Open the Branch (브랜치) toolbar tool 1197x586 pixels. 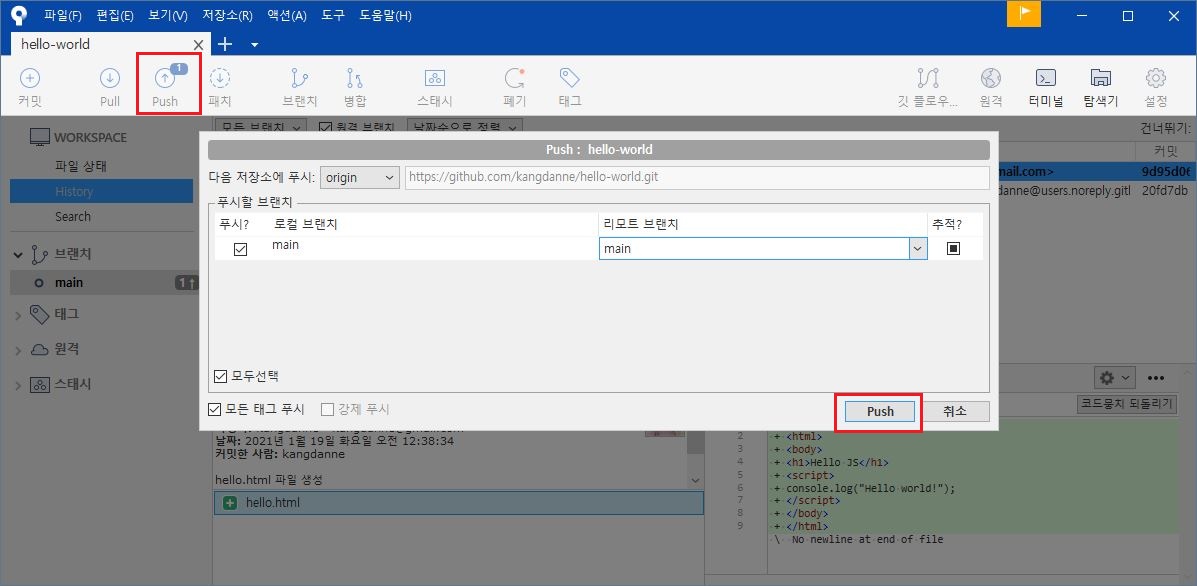[300, 86]
